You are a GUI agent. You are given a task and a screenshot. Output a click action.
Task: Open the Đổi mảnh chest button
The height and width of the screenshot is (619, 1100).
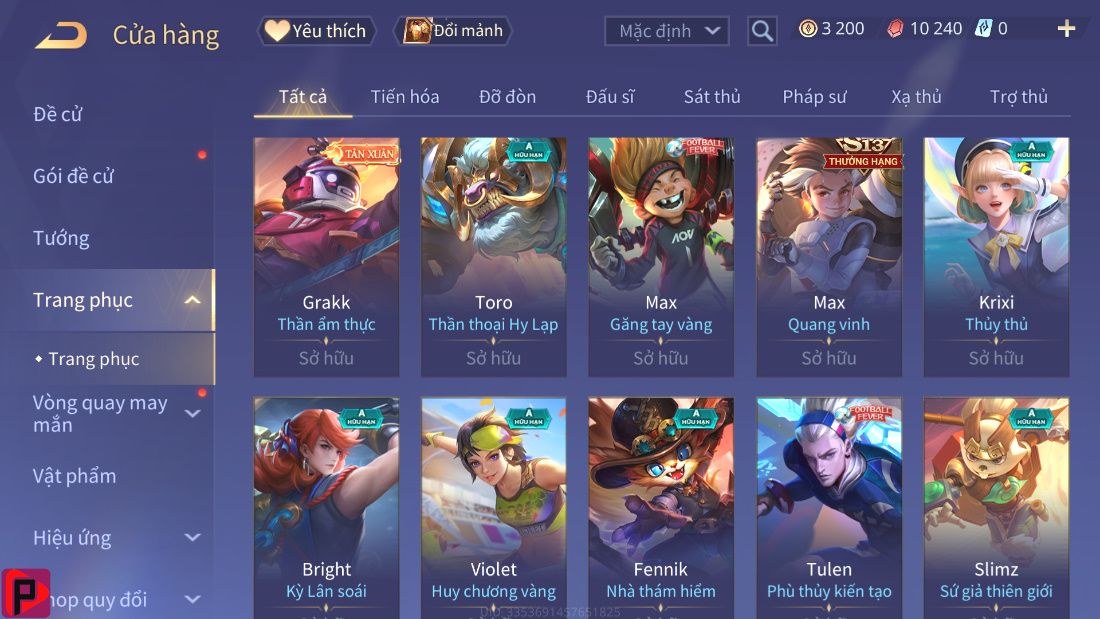point(453,31)
